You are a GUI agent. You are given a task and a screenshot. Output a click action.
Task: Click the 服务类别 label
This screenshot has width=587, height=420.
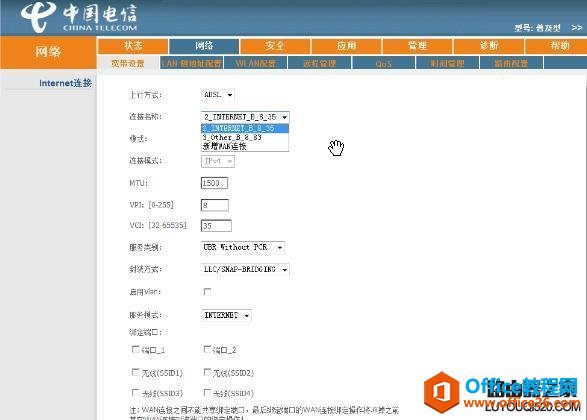pos(146,247)
